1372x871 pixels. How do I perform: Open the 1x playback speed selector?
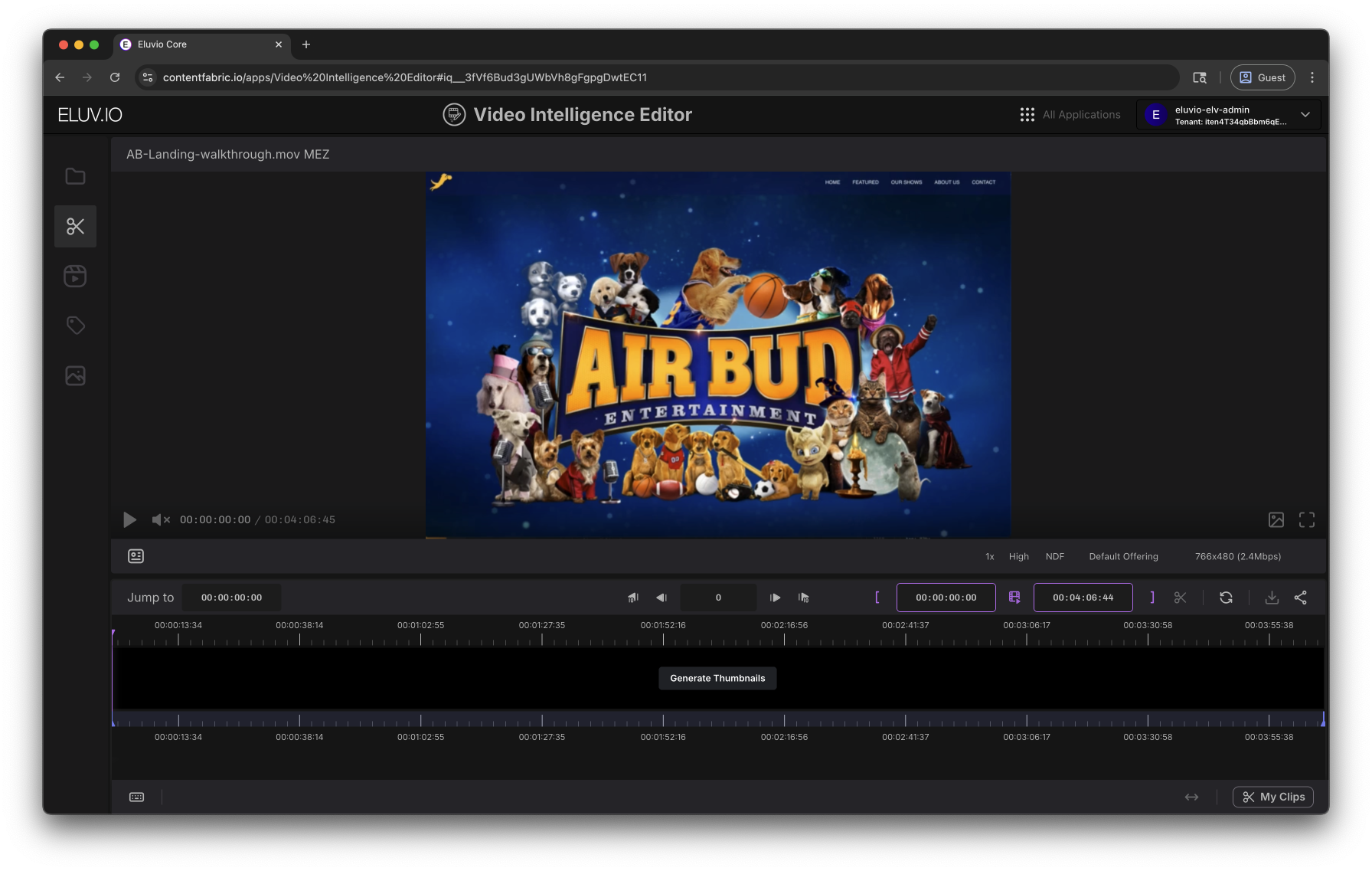990,557
